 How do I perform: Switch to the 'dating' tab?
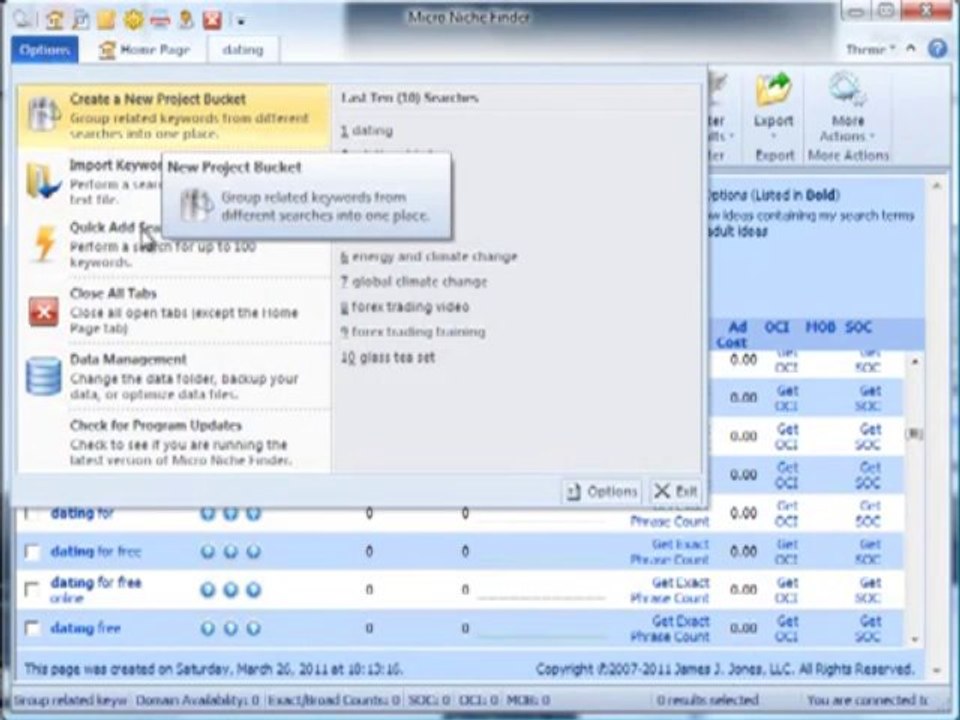[x=243, y=50]
